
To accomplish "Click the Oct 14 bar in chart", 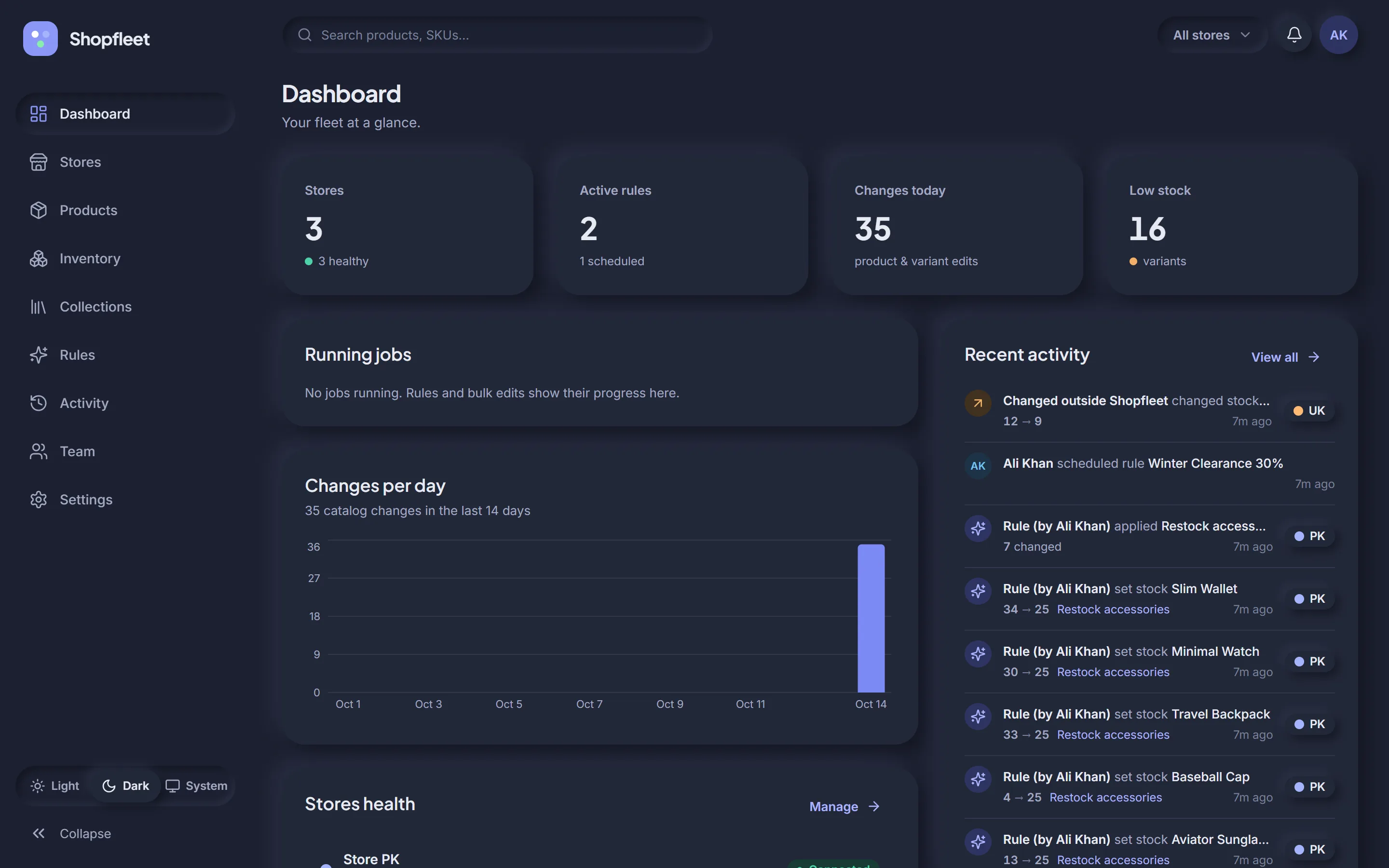I will coord(871,618).
